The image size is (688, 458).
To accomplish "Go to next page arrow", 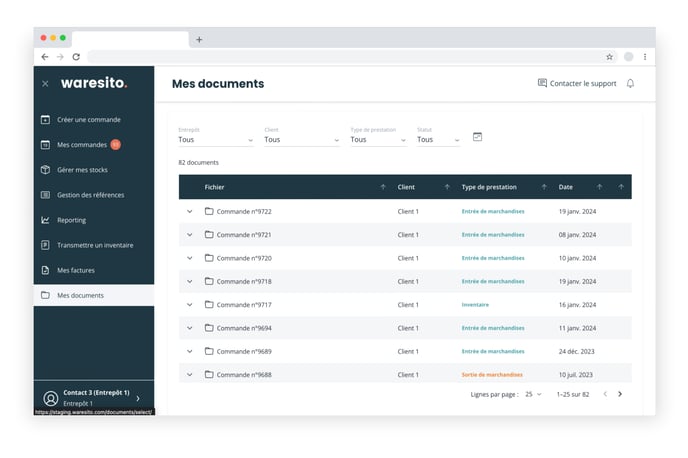I will (x=620, y=394).
